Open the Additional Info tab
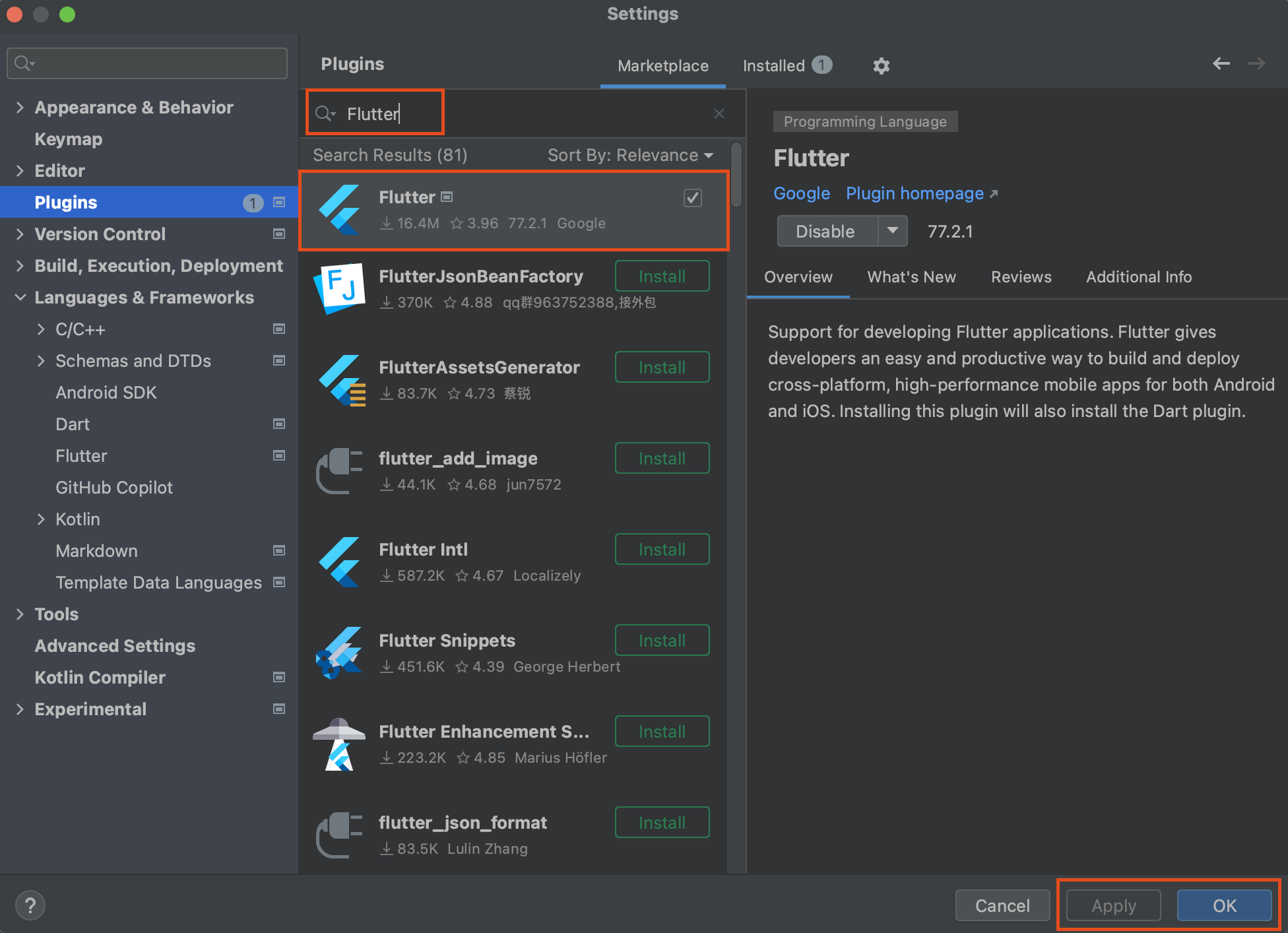Image resolution: width=1288 pixels, height=933 pixels. point(1139,276)
